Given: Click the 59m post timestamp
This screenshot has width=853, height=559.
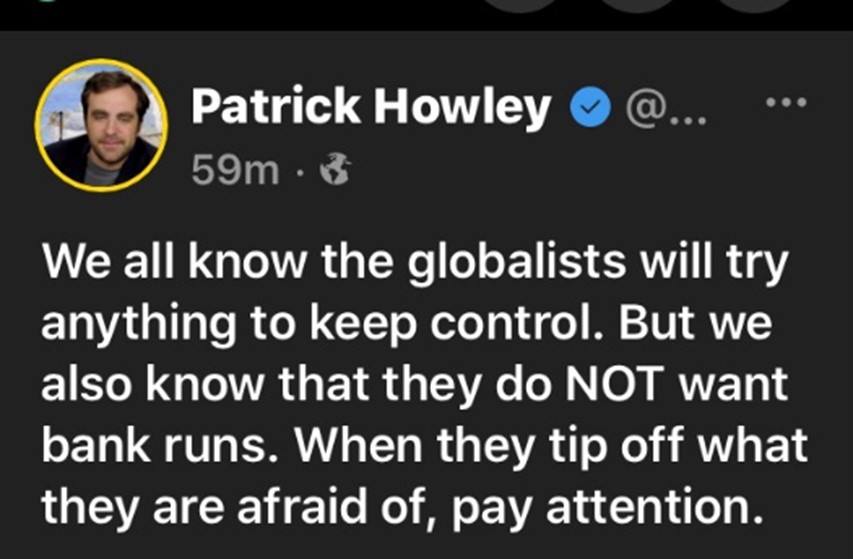Looking at the screenshot, I should tap(235, 170).
